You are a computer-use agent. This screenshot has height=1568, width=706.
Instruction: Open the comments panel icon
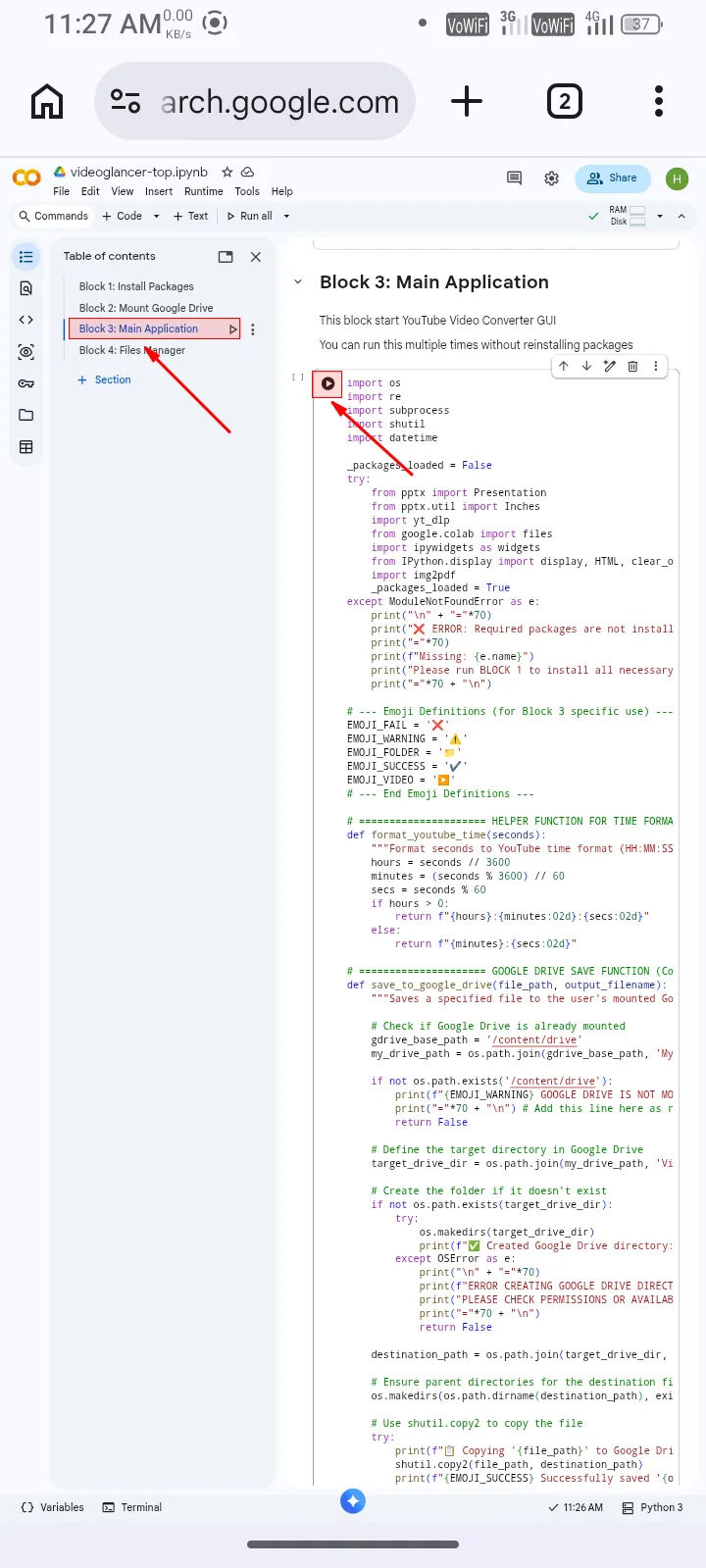[x=514, y=178]
